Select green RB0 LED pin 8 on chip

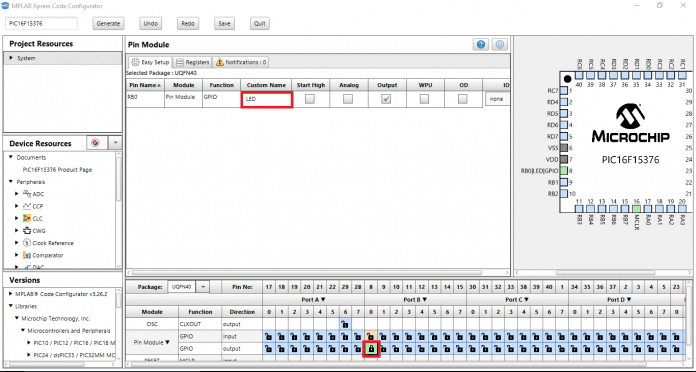coord(564,170)
